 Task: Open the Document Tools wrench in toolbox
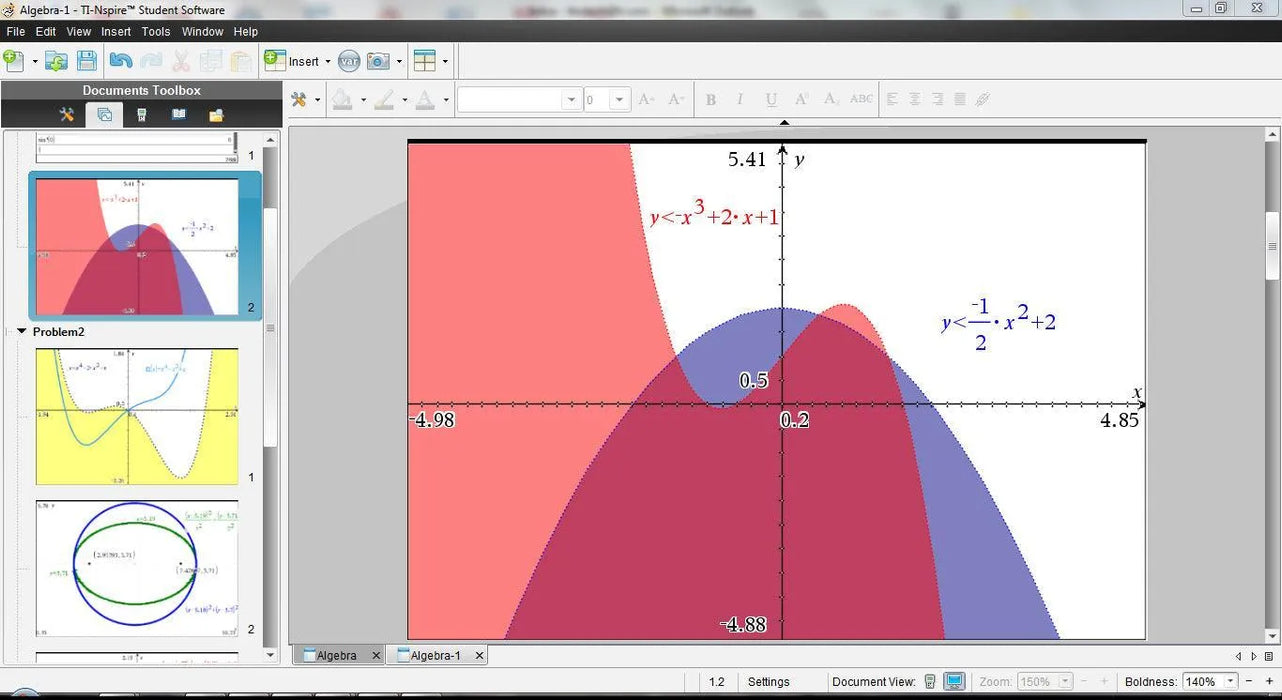(67, 115)
